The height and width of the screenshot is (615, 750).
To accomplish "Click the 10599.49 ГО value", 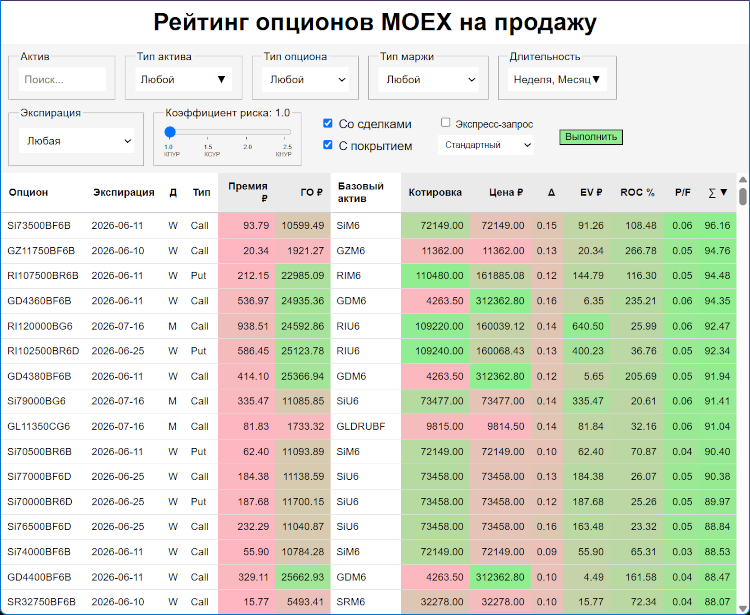I will pos(302,225).
